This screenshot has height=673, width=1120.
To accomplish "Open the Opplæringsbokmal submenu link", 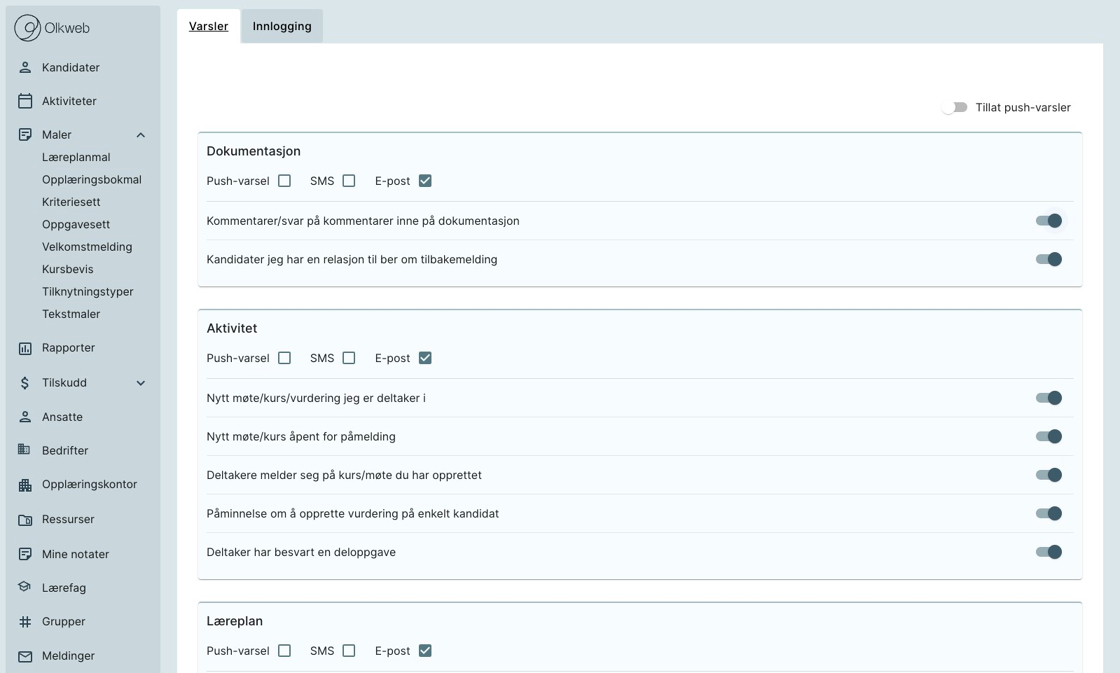I will pos(92,180).
